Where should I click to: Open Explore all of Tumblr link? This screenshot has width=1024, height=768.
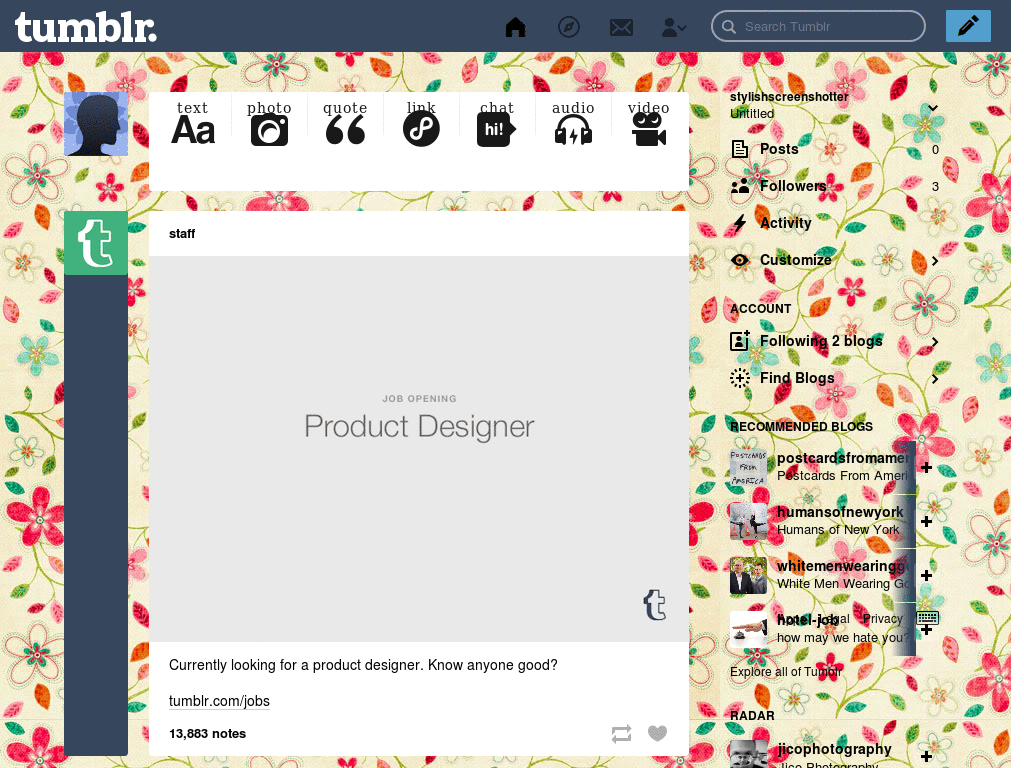[786, 671]
